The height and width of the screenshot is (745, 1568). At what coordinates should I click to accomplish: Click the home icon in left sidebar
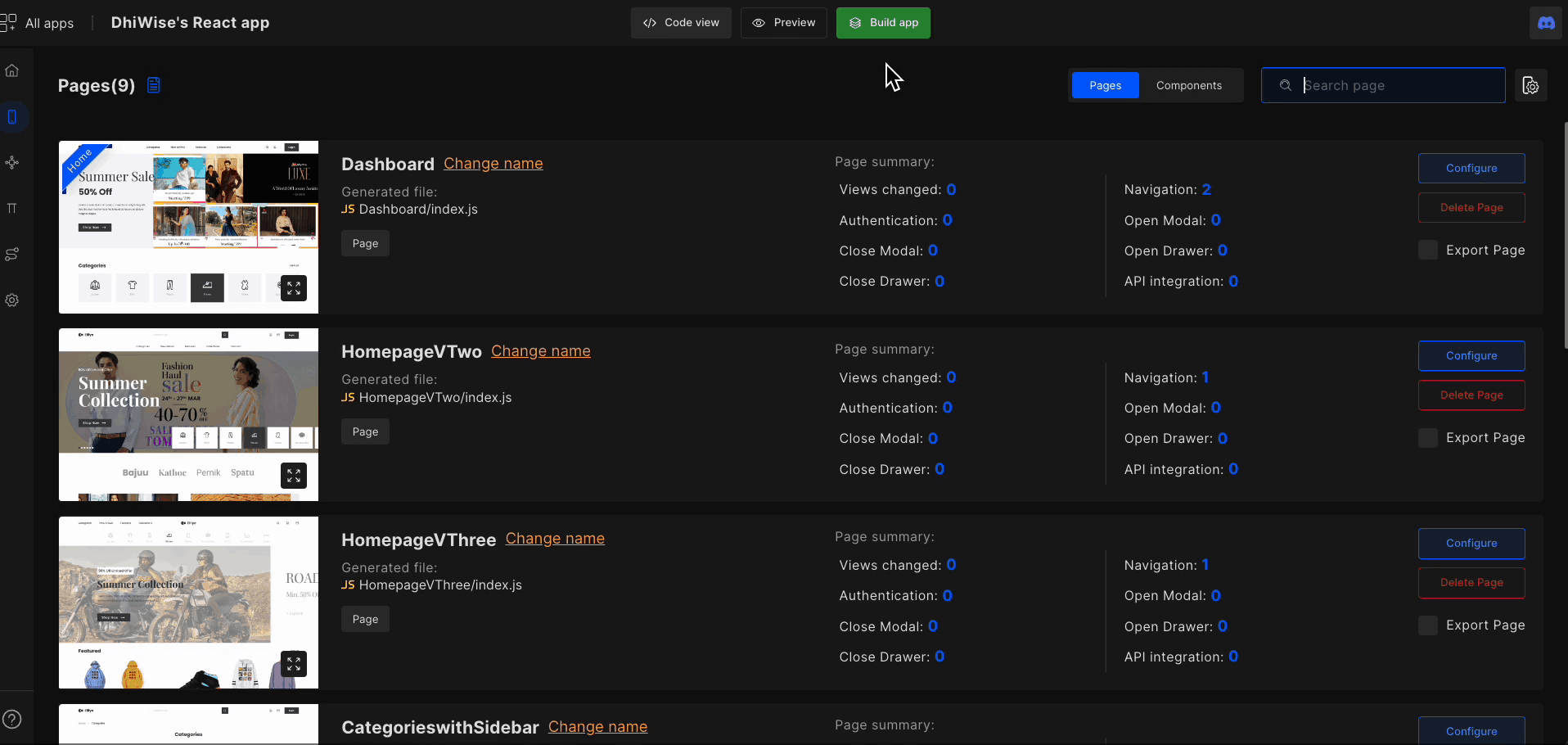(x=12, y=70)
